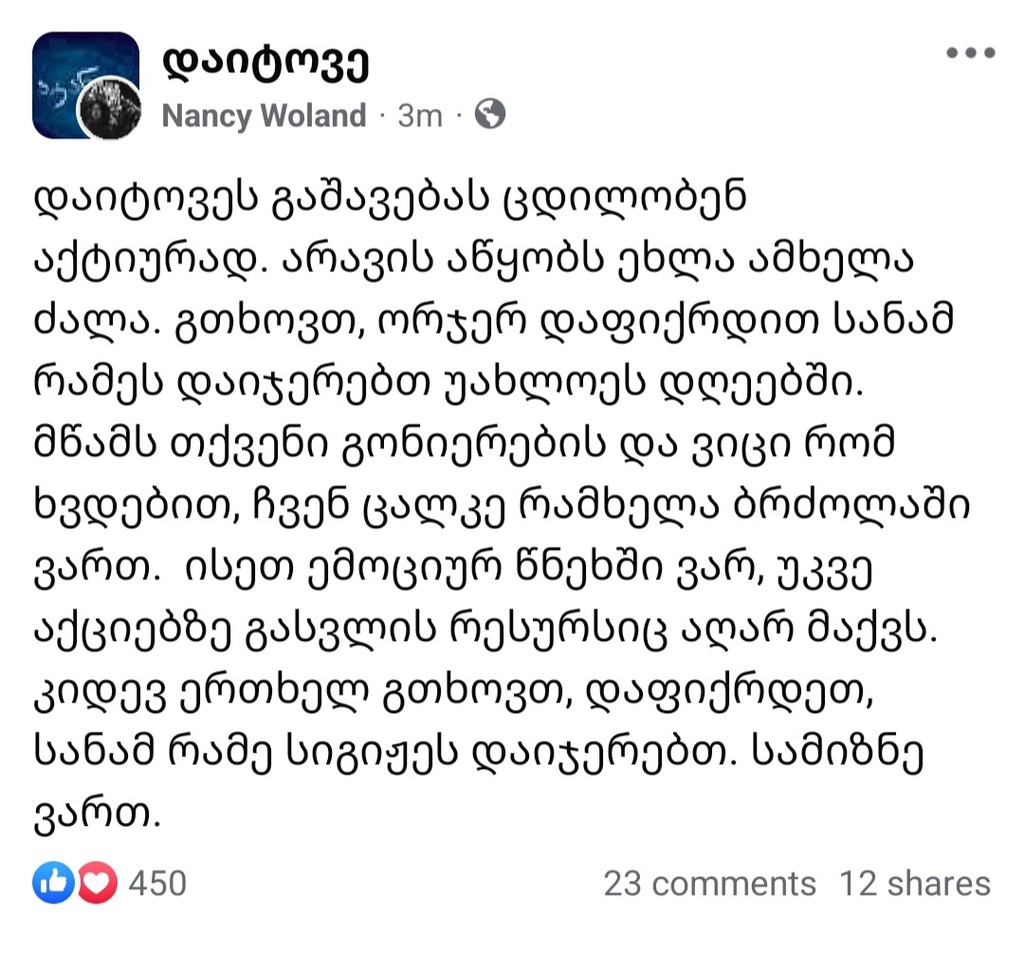
Task: Open Nancy Woland's profile name link
Action: [x=264, y=116]
